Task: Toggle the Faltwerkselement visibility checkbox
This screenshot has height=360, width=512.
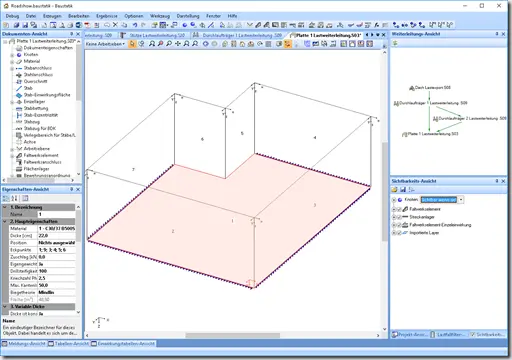Action: (x=399, y=209)
